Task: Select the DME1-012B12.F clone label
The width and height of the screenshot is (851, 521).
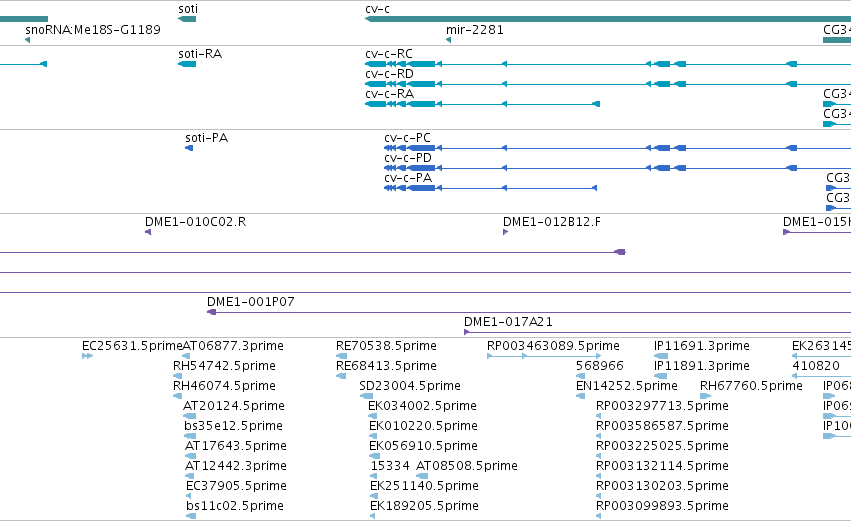Action: tap(551, 222)
